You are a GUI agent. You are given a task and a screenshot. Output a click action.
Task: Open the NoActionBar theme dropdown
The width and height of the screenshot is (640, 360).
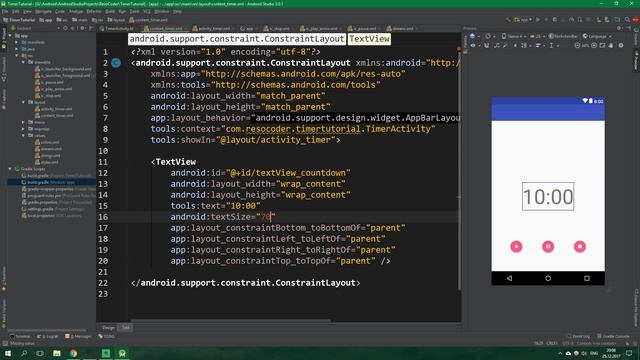[563, 36]
